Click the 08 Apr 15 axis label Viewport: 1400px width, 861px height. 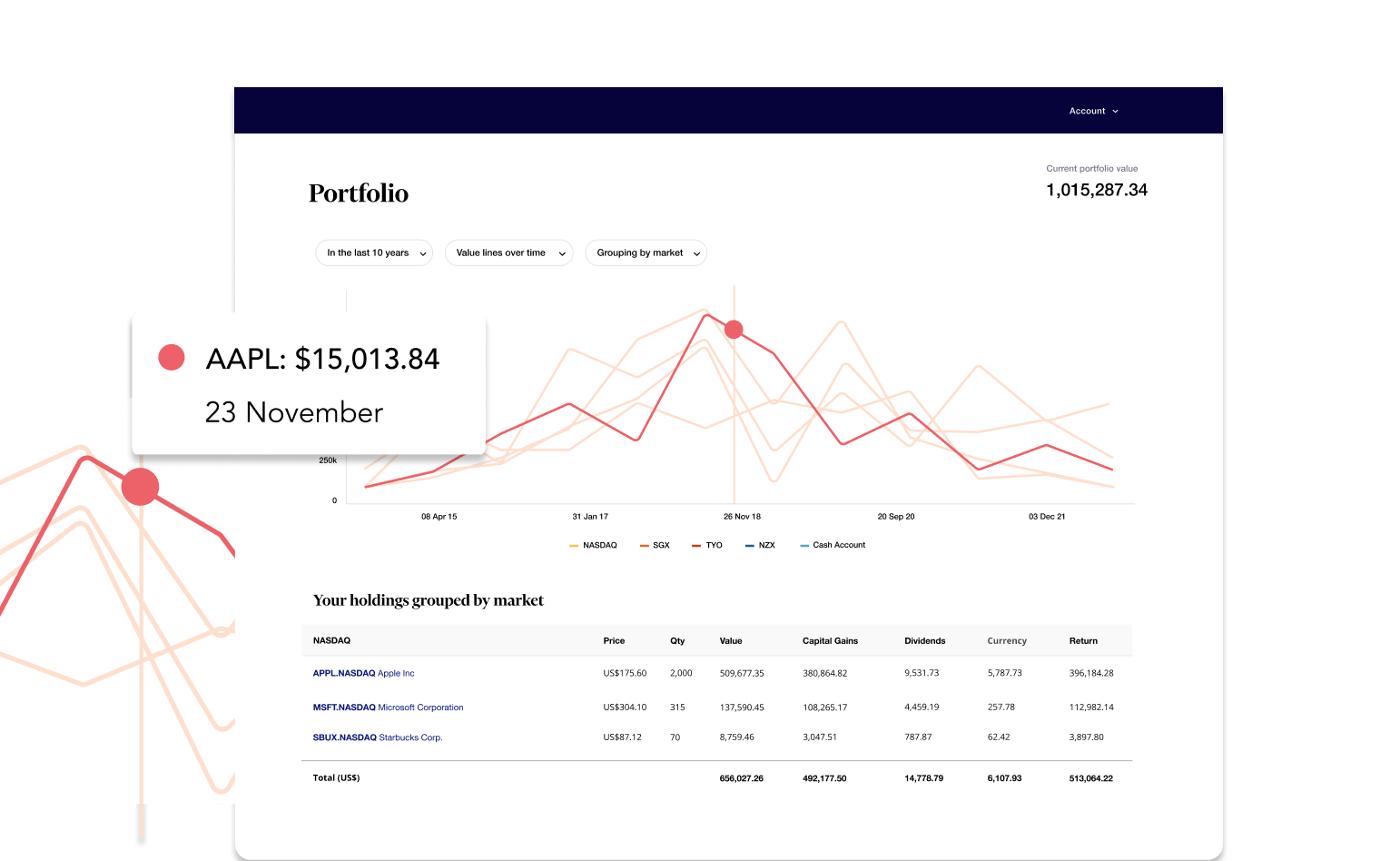point(439,517)
